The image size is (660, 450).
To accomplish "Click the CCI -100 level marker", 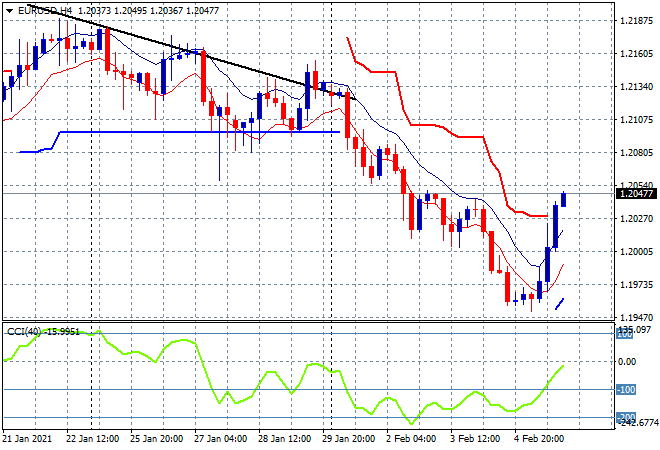I will [x=626, y=390].
